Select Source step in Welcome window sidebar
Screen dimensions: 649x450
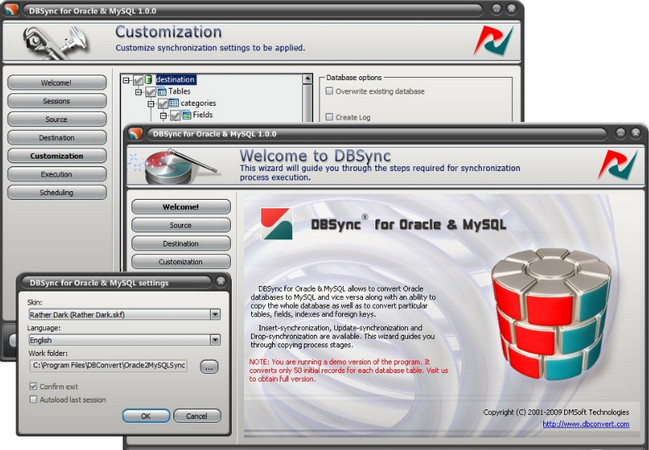(x=181, y=225)
